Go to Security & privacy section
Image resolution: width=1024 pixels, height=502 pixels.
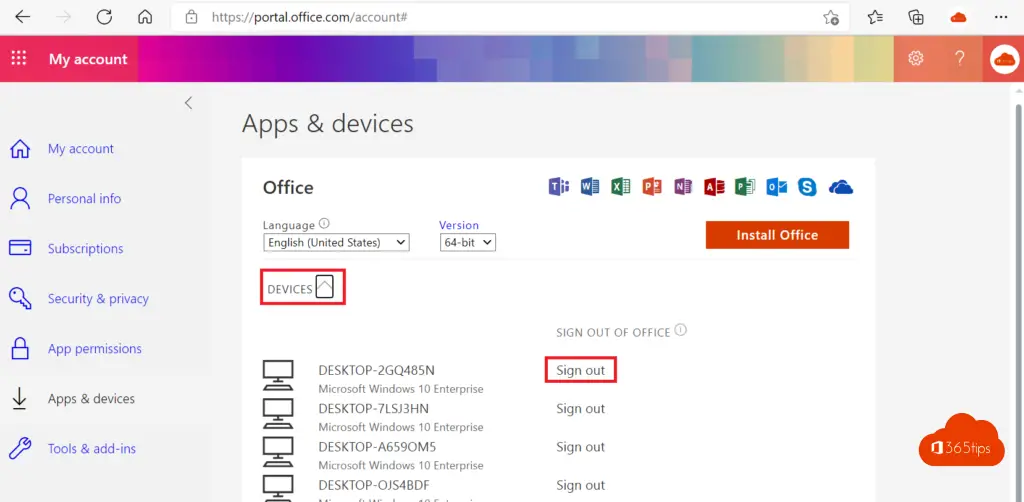98,299
